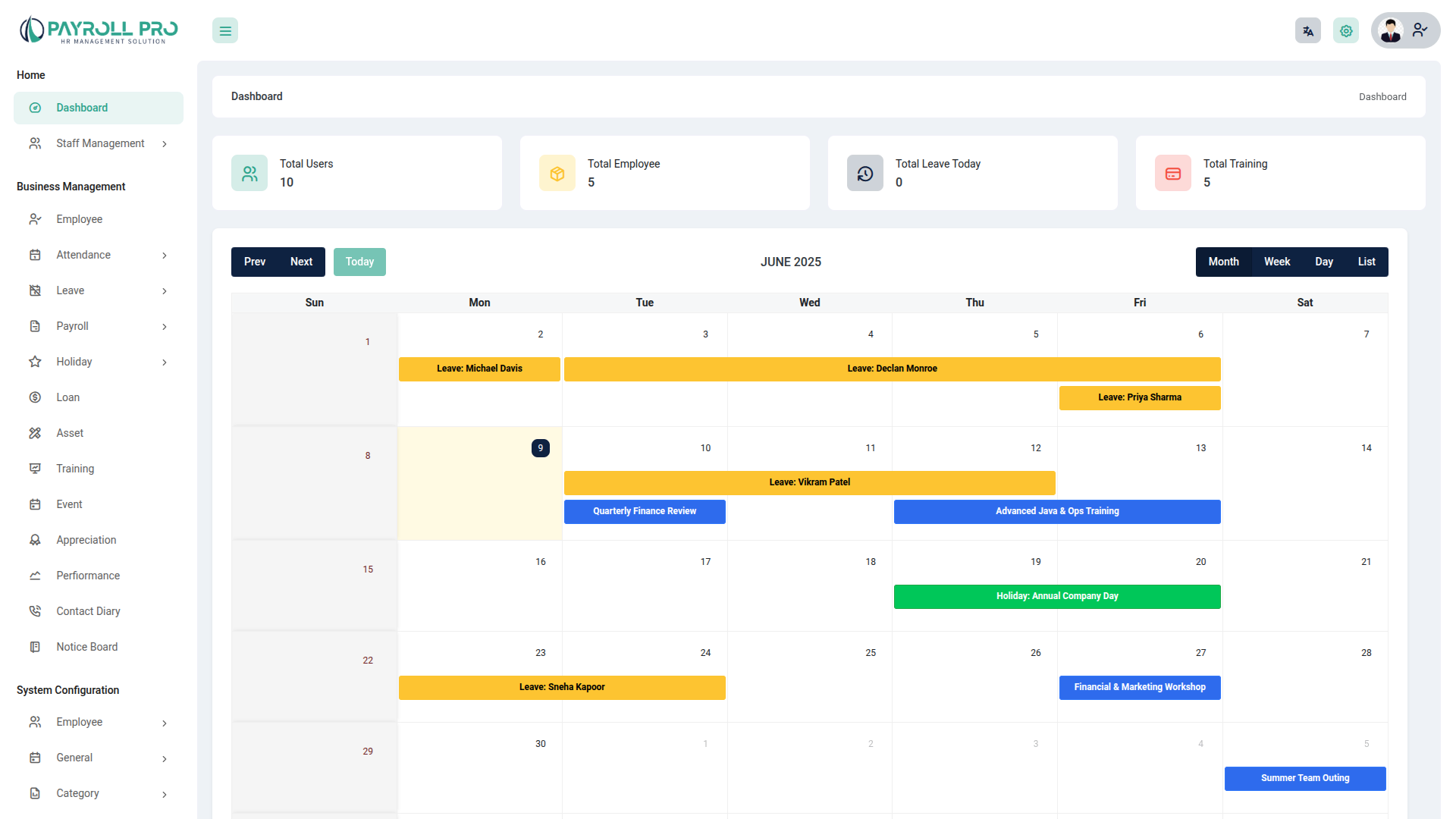Click the Asset tools icon
Screen dimensions: 1456x819
(35, 433)
